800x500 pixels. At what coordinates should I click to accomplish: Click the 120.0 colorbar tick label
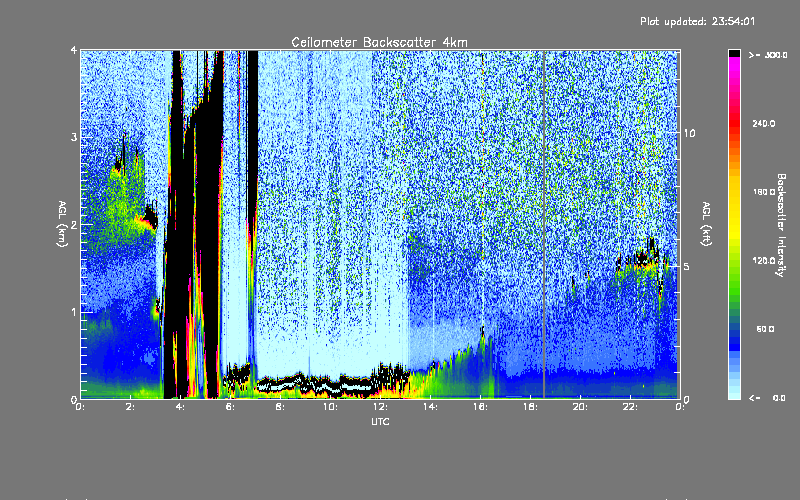(x=764, y=261)
